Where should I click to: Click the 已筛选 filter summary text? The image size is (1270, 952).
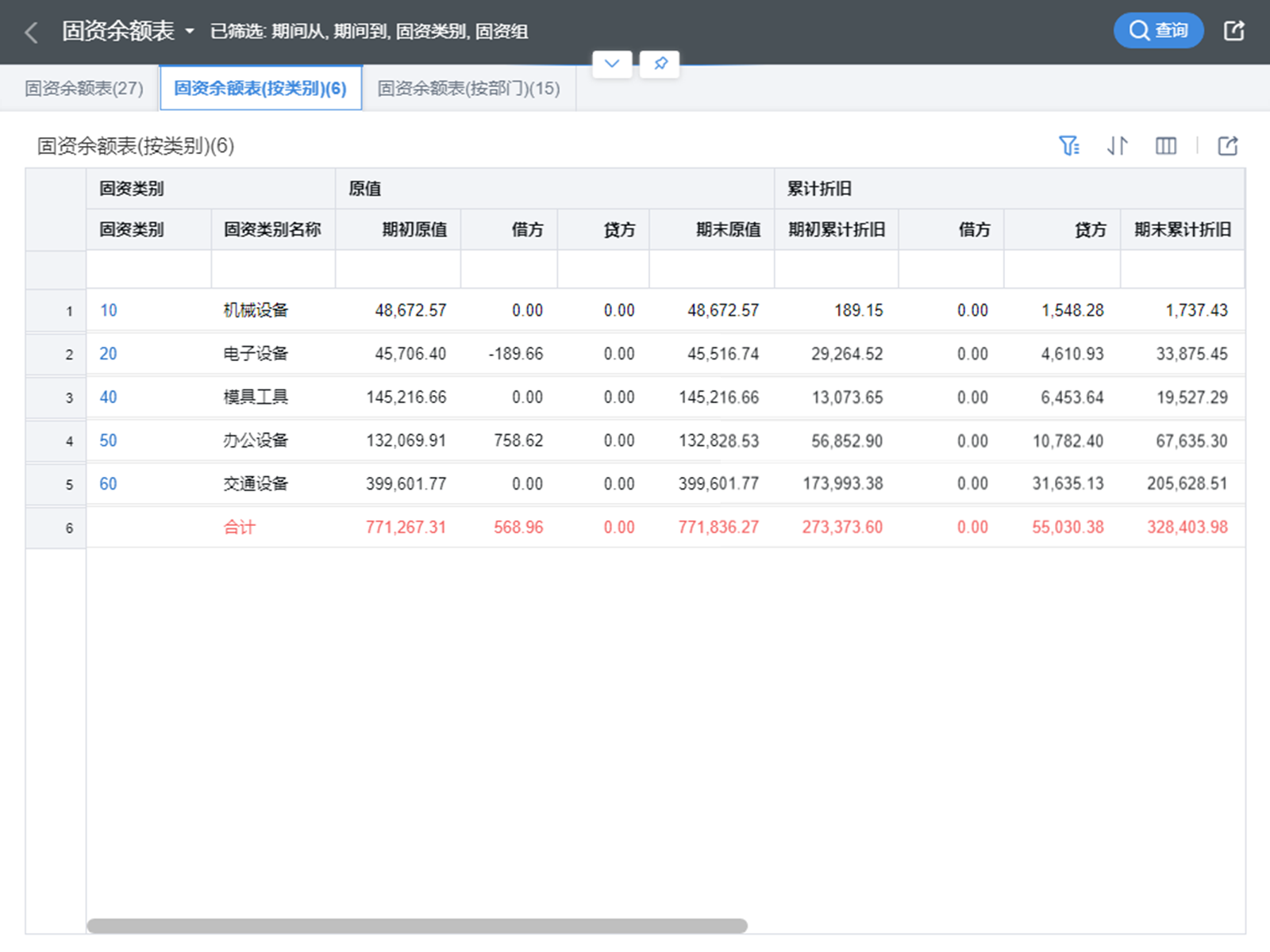[369, 32]
